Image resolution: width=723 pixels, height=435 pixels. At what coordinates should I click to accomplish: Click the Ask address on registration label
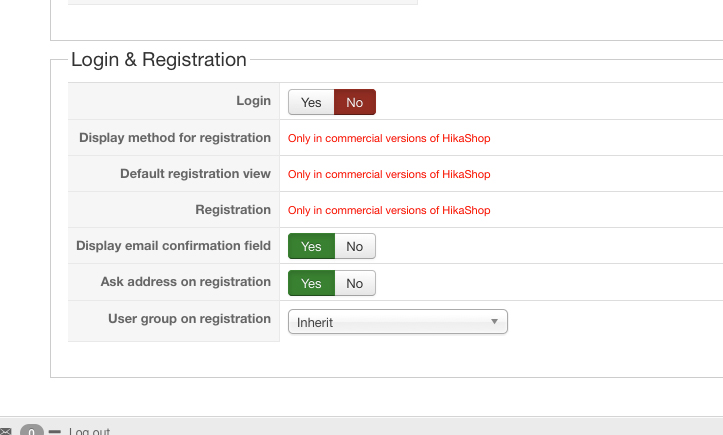click(x=185, y=282)
